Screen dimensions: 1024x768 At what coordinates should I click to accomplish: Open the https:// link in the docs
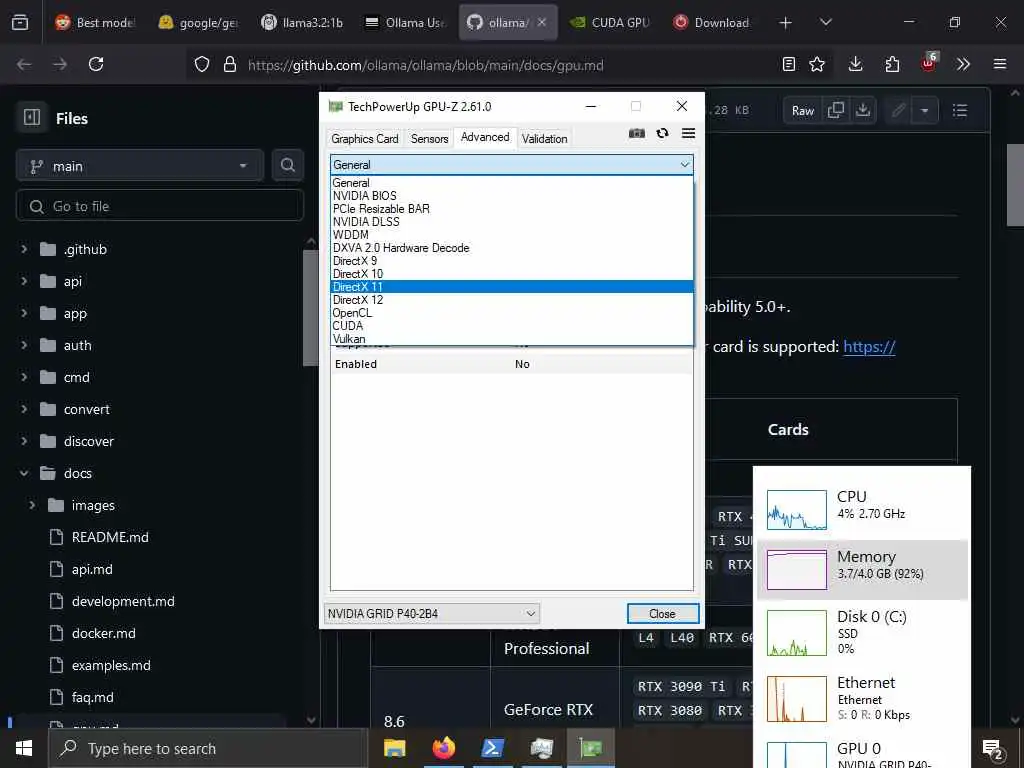click(869, 346)
